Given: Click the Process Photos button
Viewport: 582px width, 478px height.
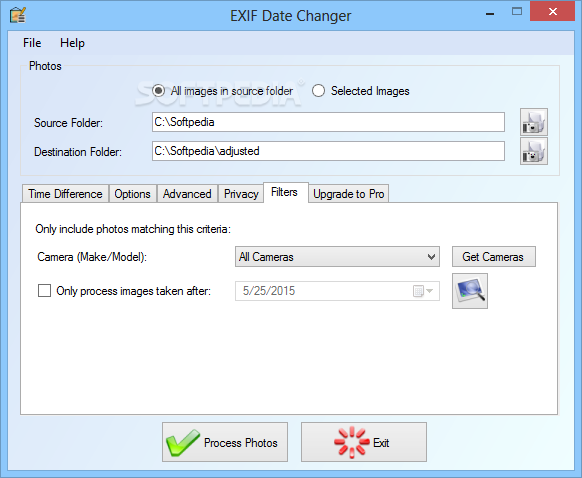Looking at the screenshot, I should click(x=225, y=442).
